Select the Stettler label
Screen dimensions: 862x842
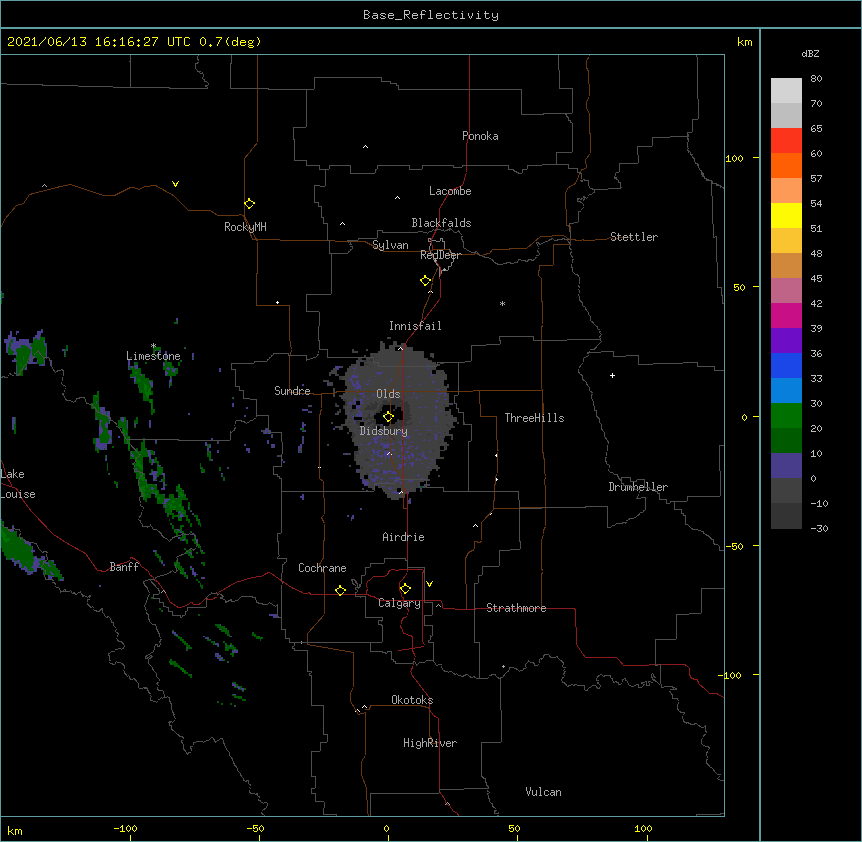634,237
